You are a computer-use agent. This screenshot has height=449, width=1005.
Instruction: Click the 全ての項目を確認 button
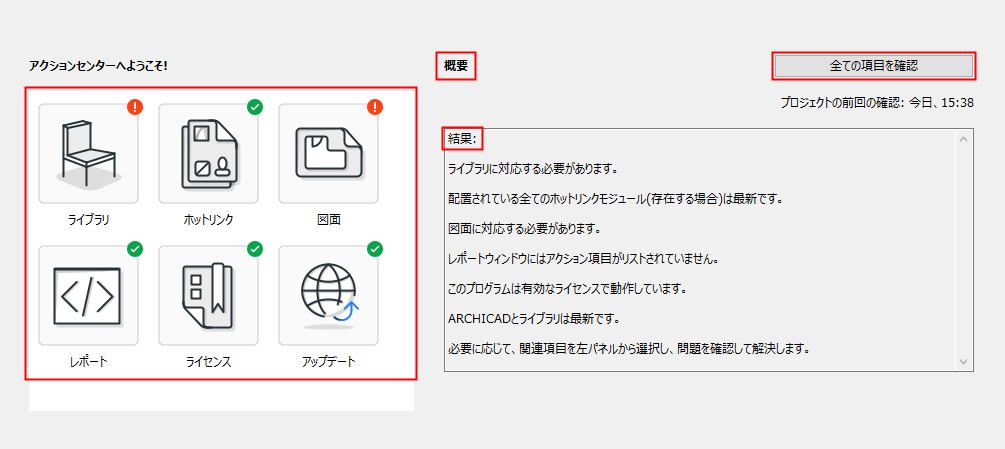874,65
